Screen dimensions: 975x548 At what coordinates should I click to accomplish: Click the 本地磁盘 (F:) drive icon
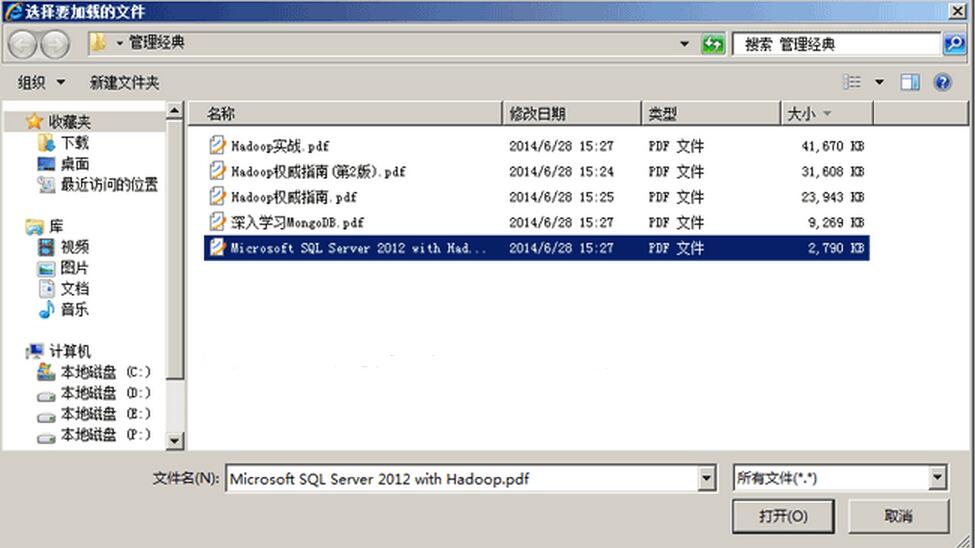click(46, 438)
